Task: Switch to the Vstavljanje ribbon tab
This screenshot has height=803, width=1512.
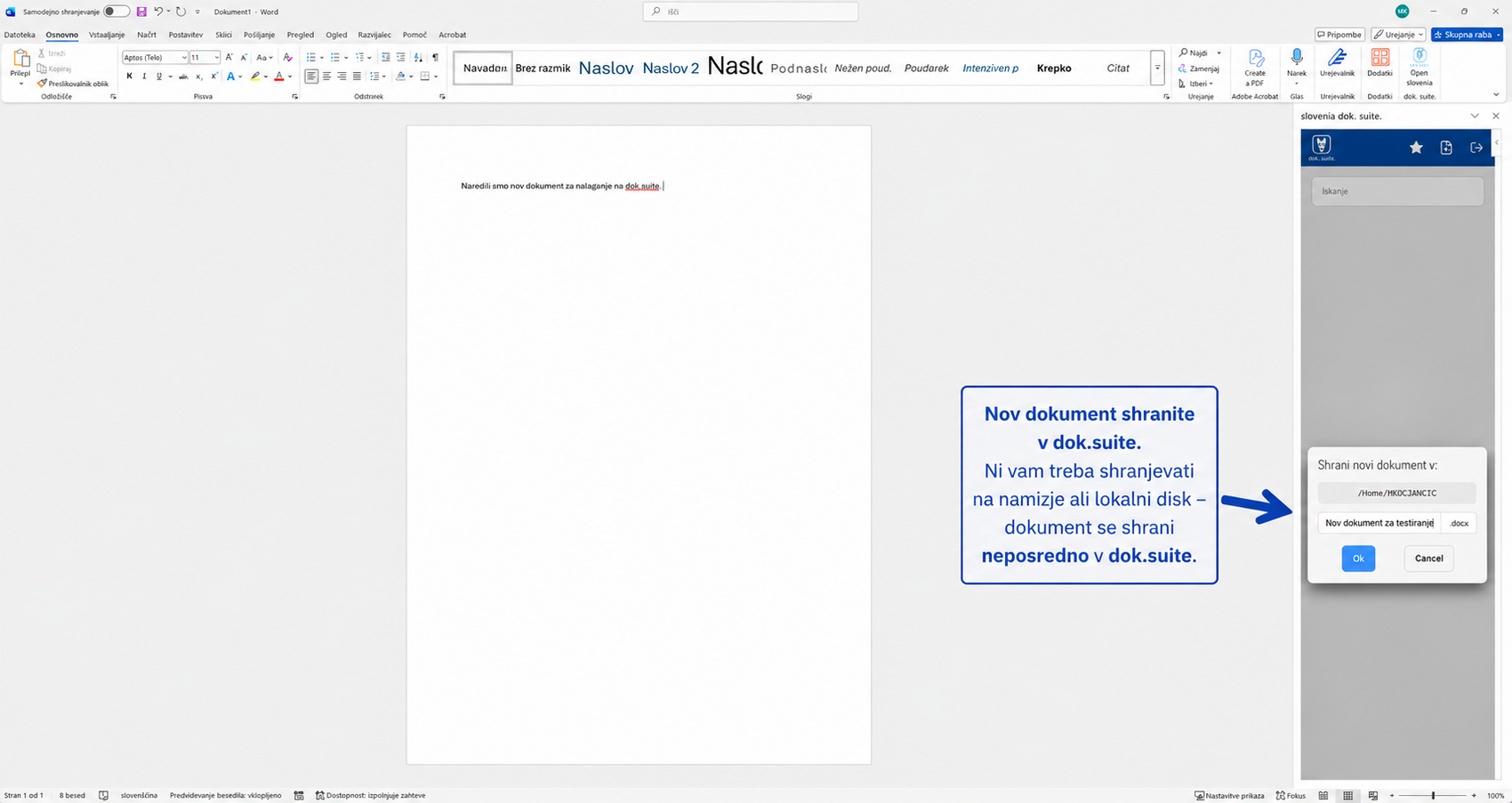Action: click(x=107, y=35)
